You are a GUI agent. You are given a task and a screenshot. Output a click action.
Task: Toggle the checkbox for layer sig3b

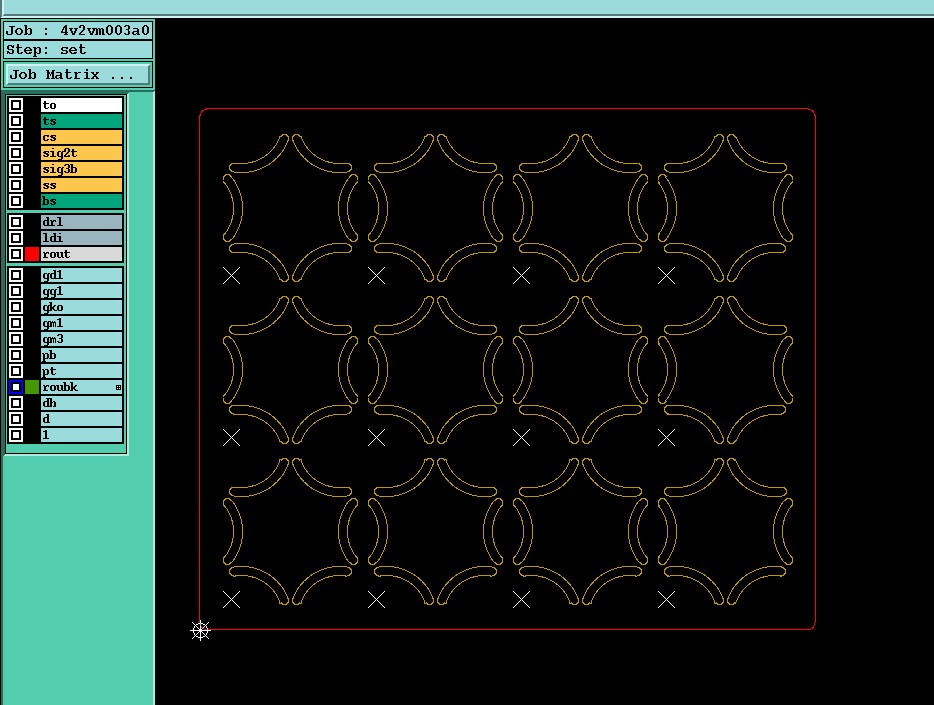click(x=16, y=169)
